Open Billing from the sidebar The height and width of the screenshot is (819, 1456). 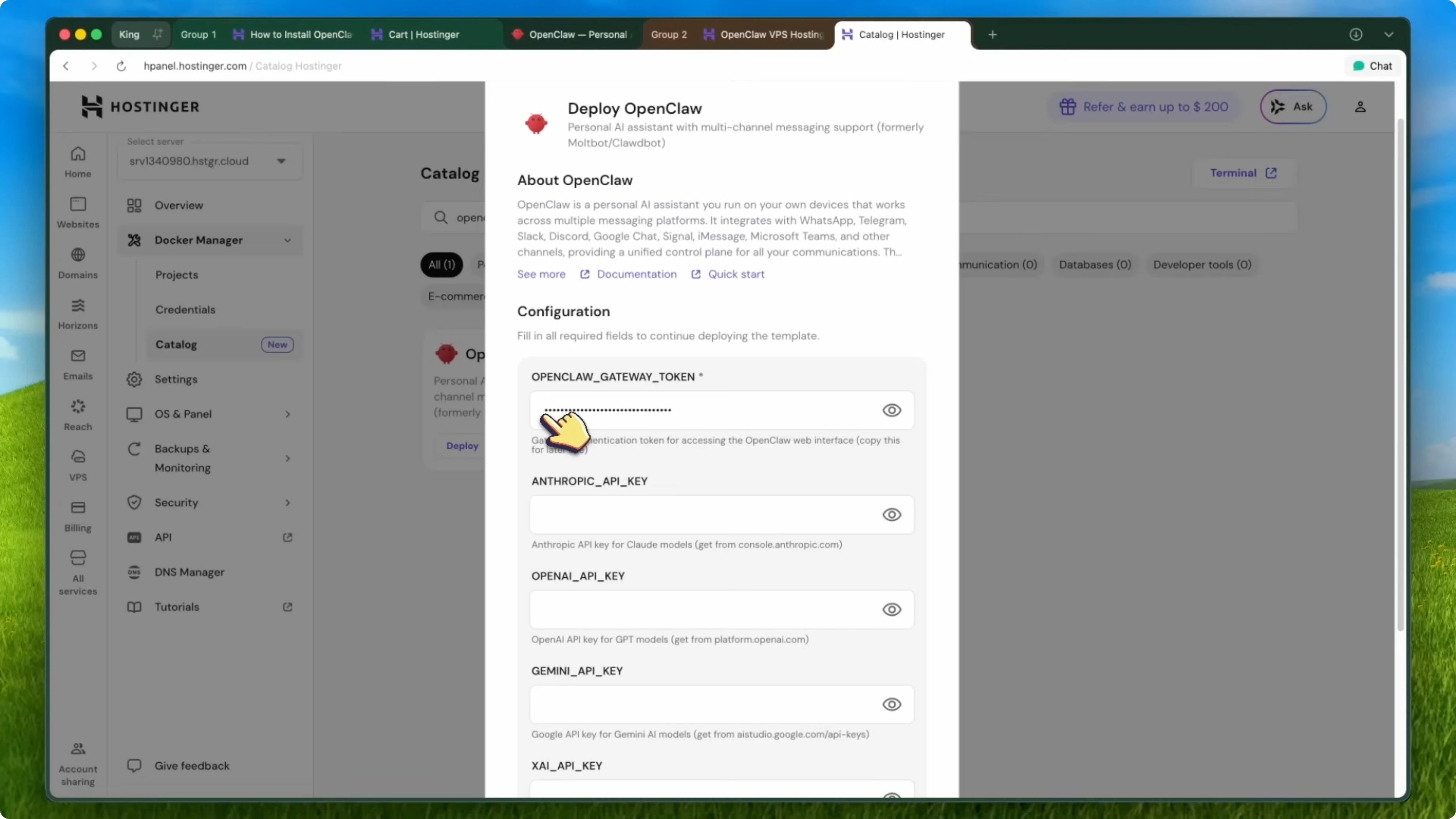78,515
